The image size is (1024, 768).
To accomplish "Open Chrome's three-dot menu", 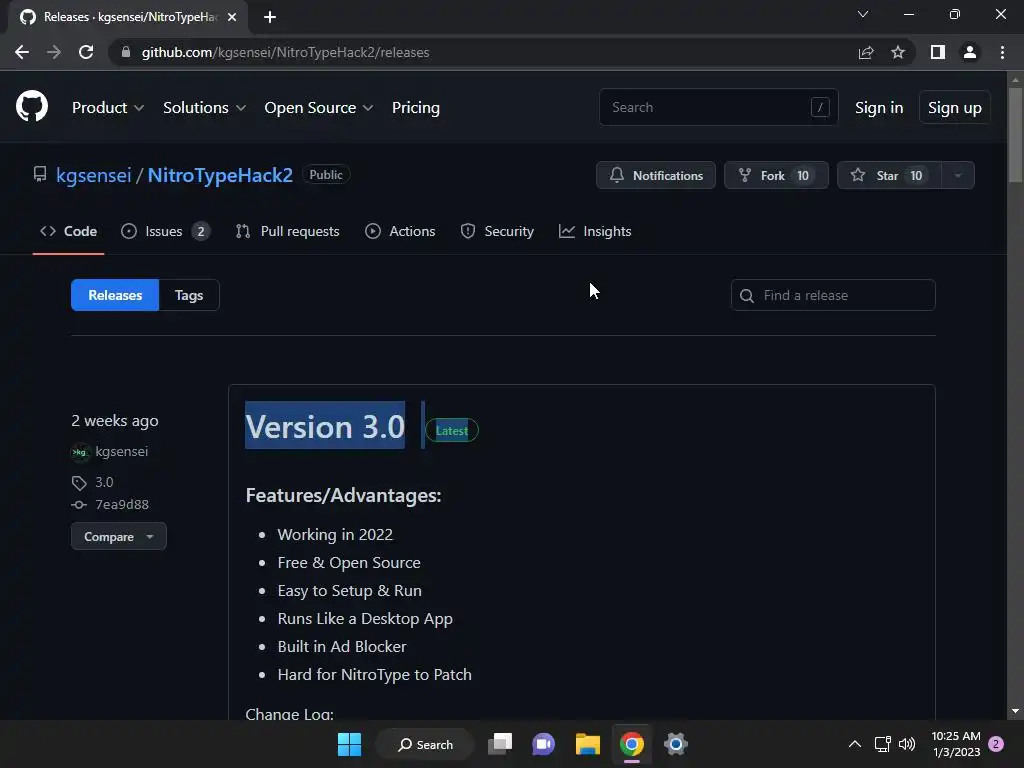I will point(1002,52).
